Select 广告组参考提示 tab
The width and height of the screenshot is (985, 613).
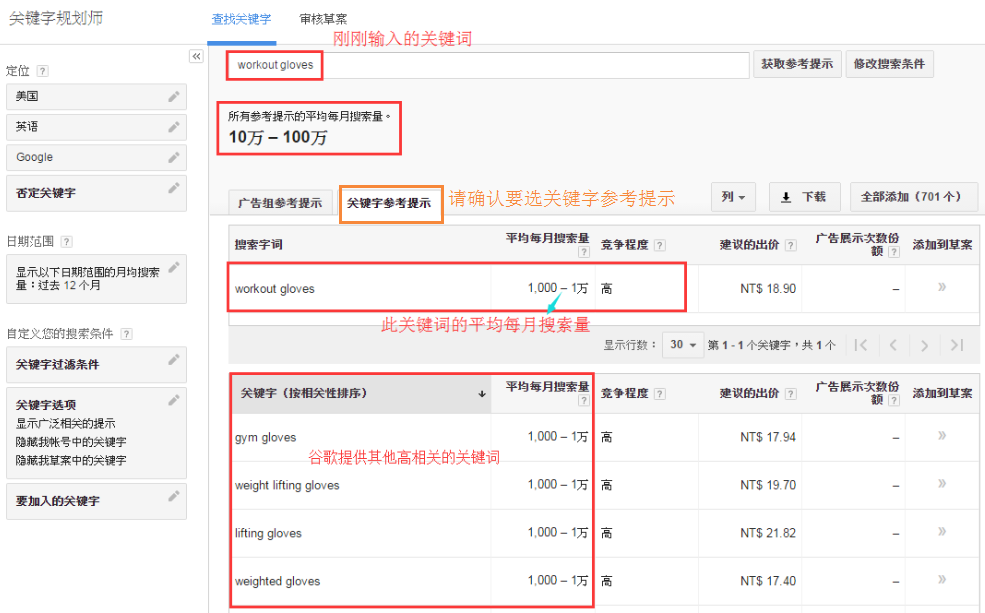(280, 203)
